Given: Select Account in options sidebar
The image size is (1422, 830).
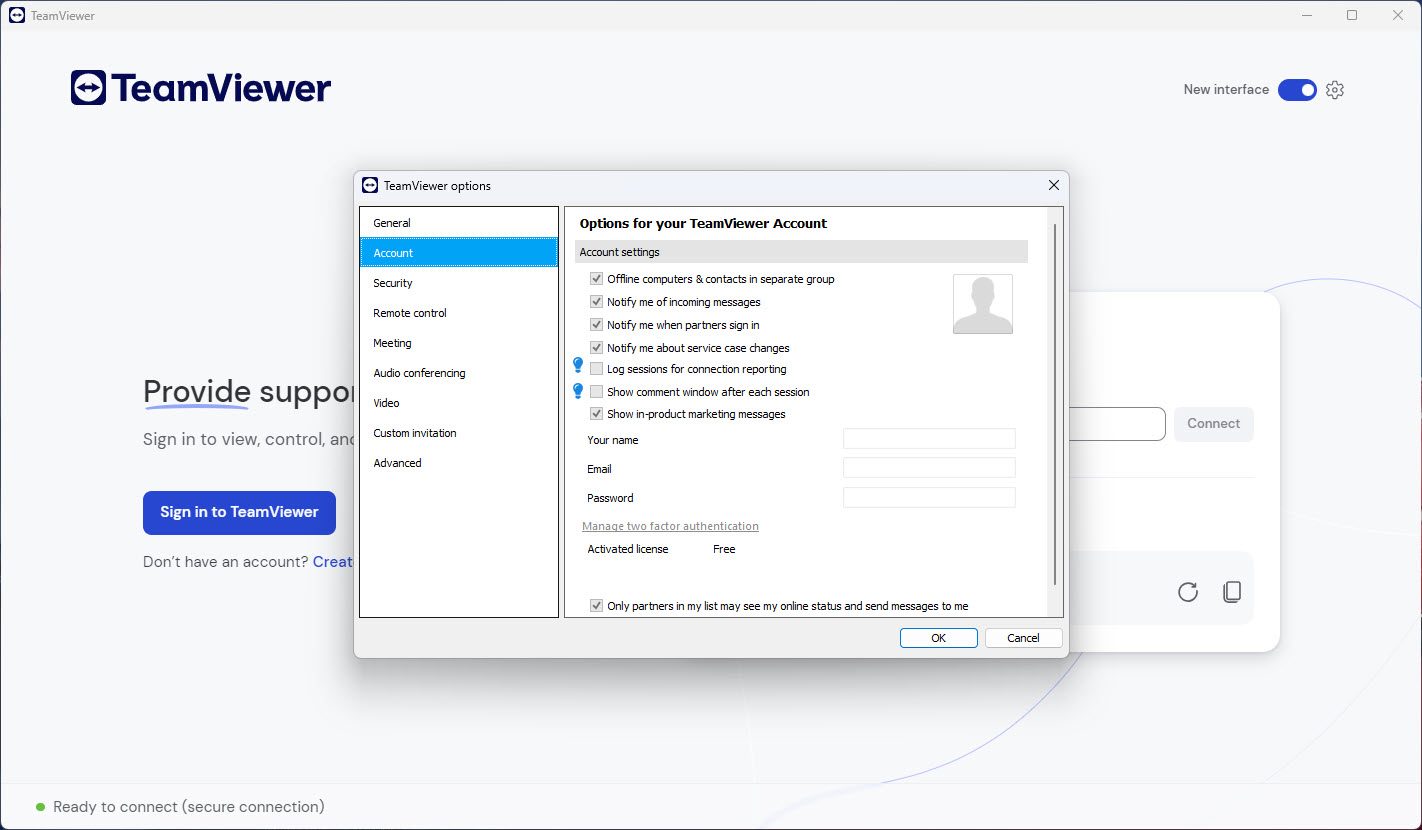Looking at the screenshot, I should pos(459,253).
